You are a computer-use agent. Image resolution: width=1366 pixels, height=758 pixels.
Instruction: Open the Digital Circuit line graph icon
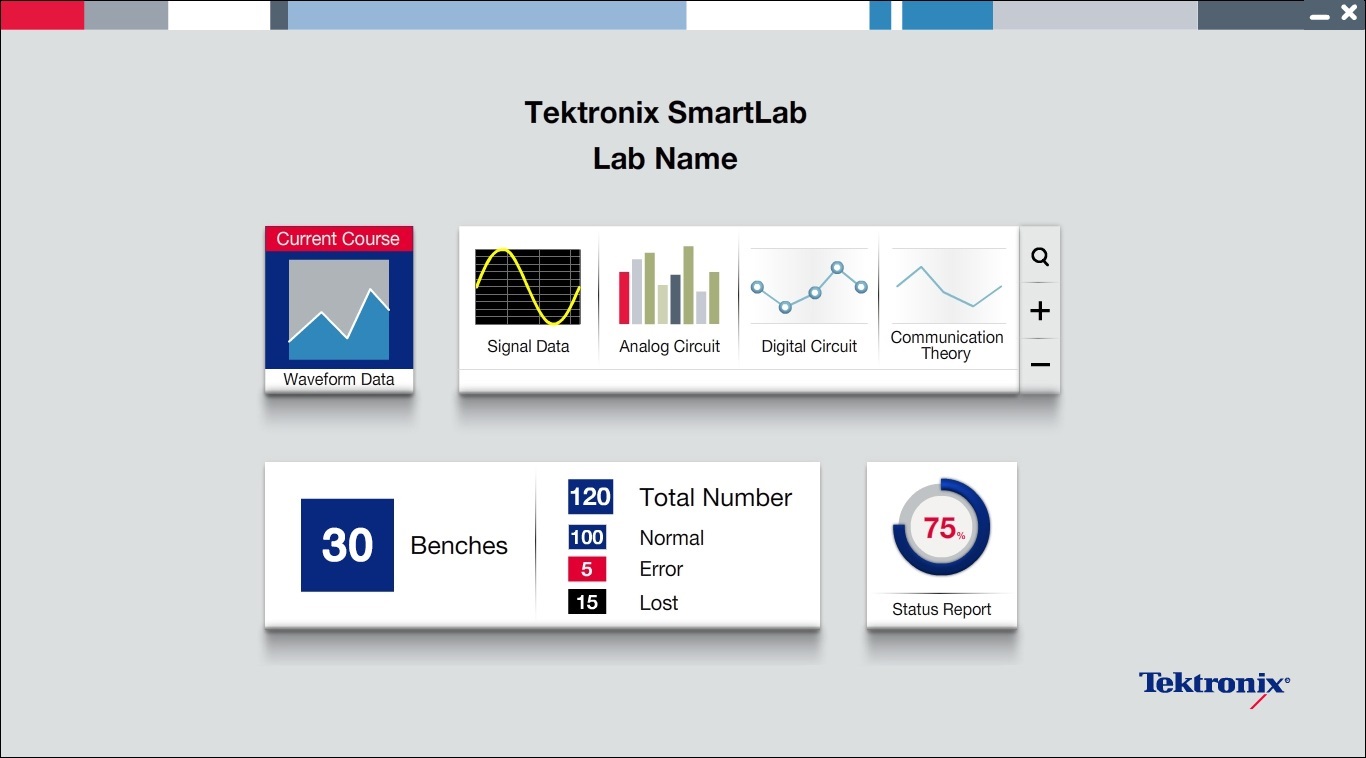tap(809, 287)
